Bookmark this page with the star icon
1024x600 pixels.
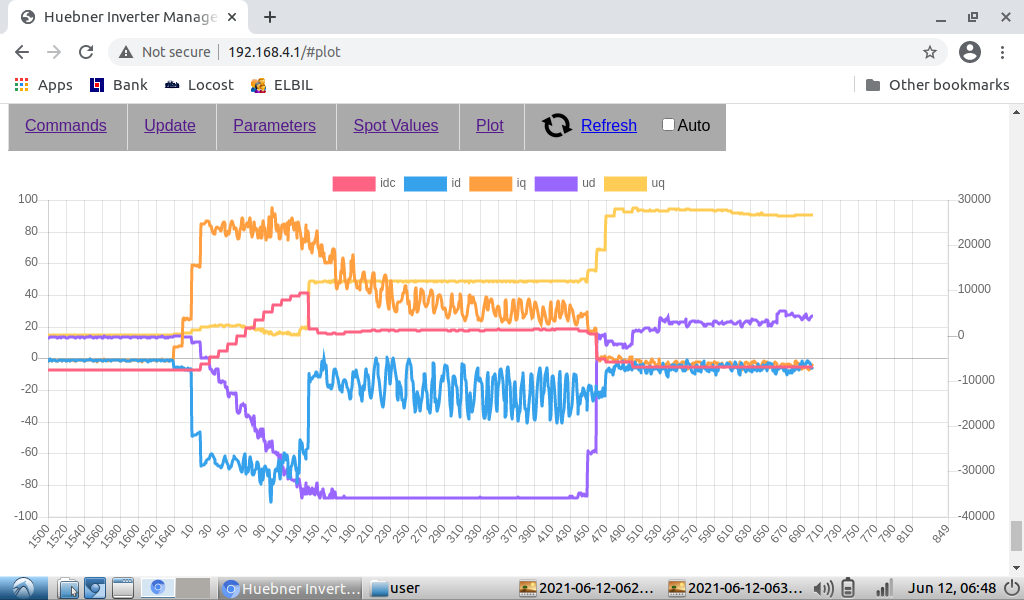click(x=929, y=52)
